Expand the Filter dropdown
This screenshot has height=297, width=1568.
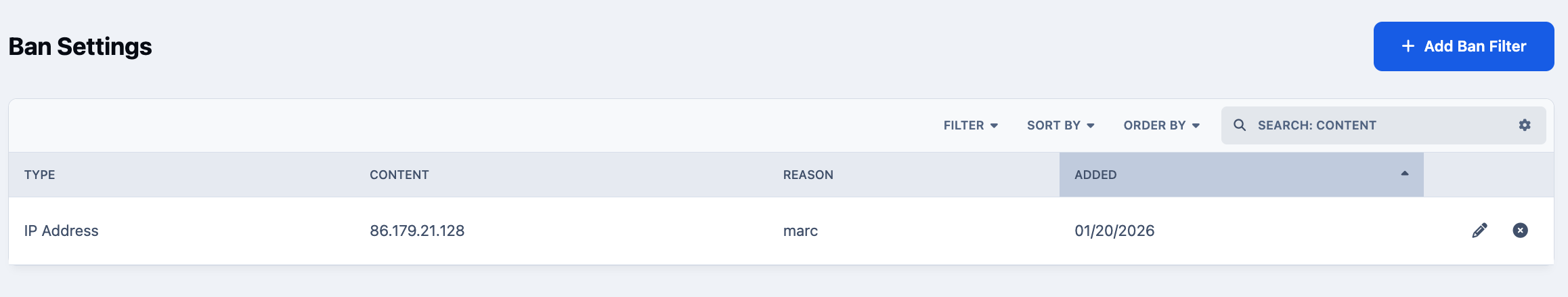971,125
